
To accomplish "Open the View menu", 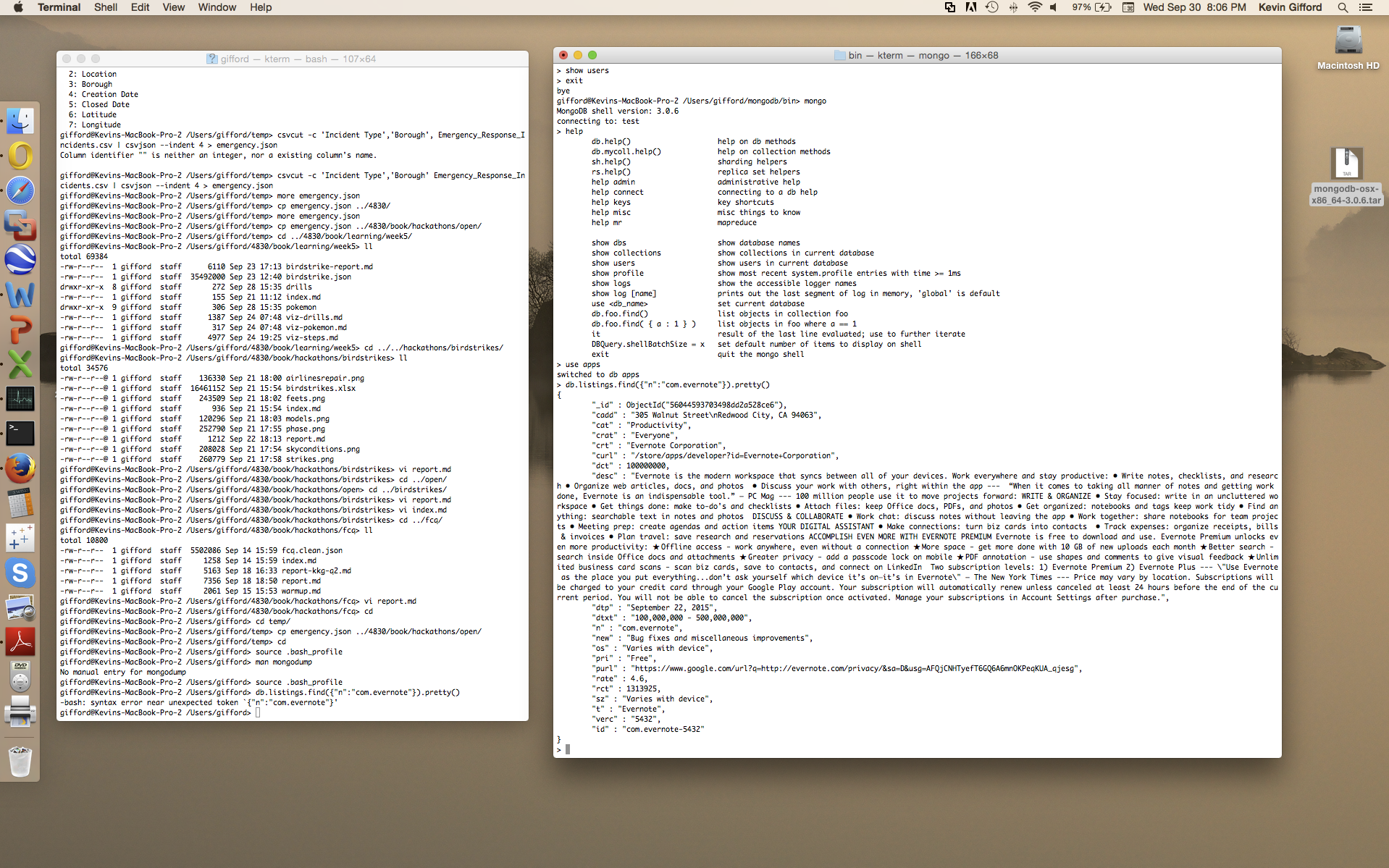I will (x=173, y=7).
